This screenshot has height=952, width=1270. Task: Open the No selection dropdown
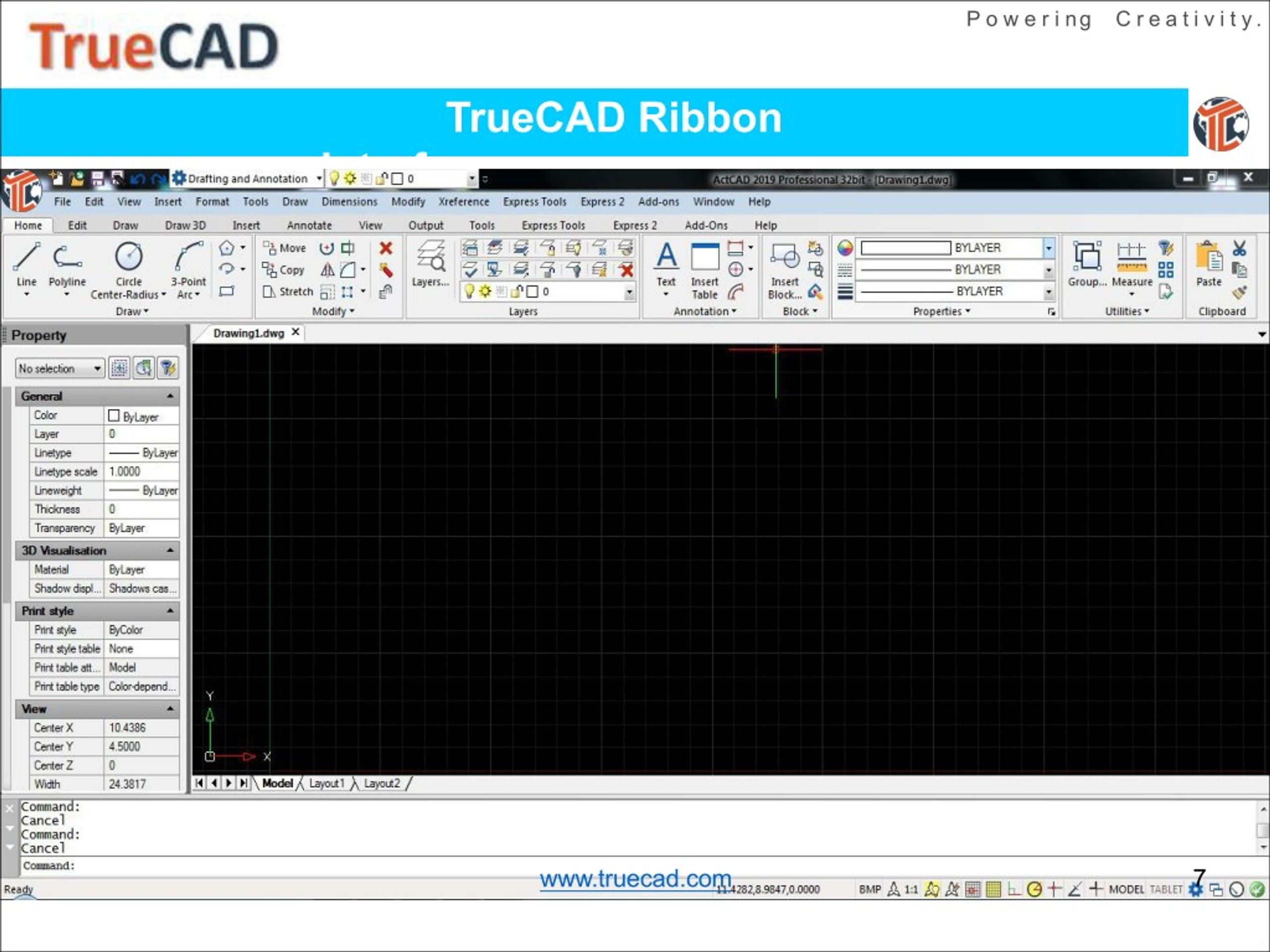[x=60, y=368]
